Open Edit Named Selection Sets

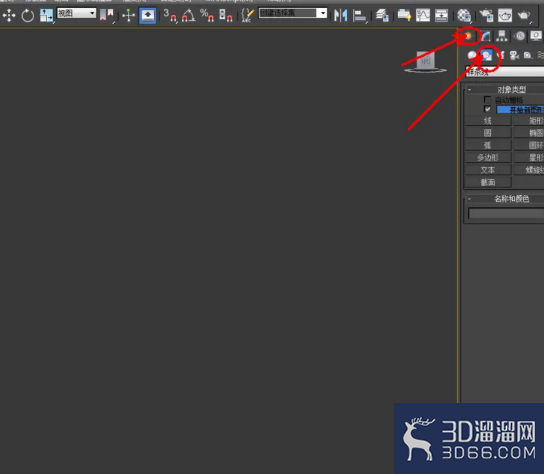(247, 16)
